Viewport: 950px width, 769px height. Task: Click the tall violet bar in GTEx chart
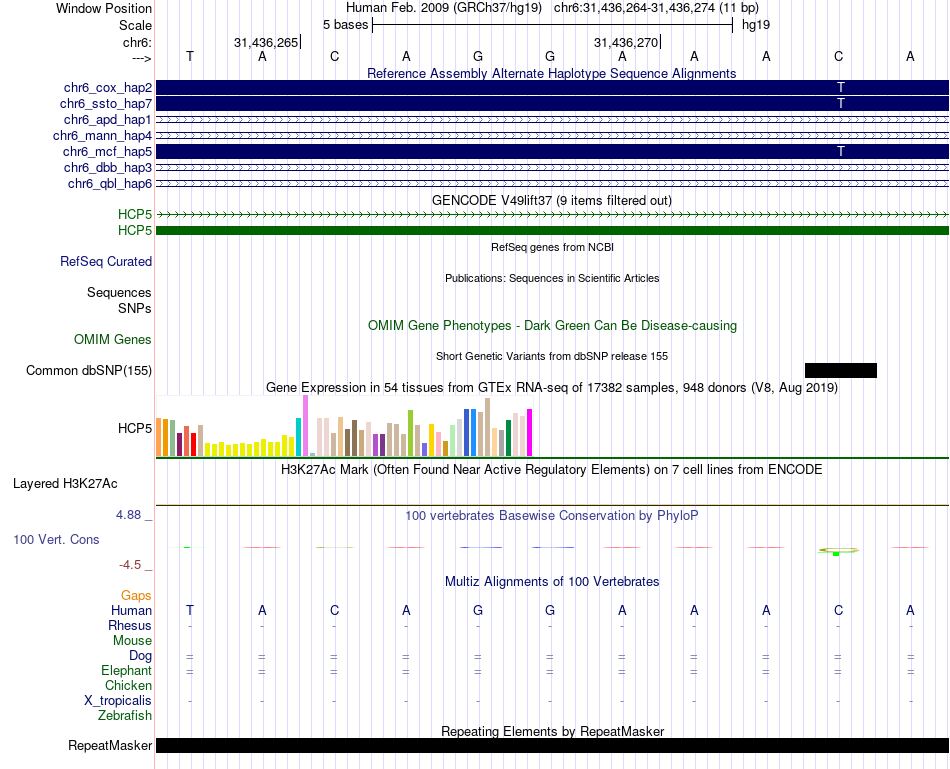tap(305, 425)
